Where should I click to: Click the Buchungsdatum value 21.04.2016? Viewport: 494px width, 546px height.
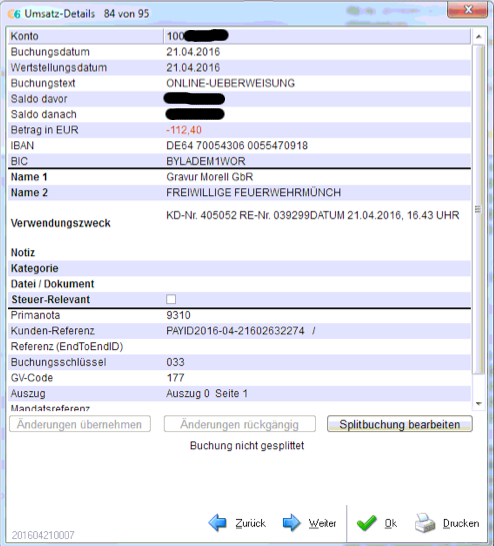[x=193, y=52]
